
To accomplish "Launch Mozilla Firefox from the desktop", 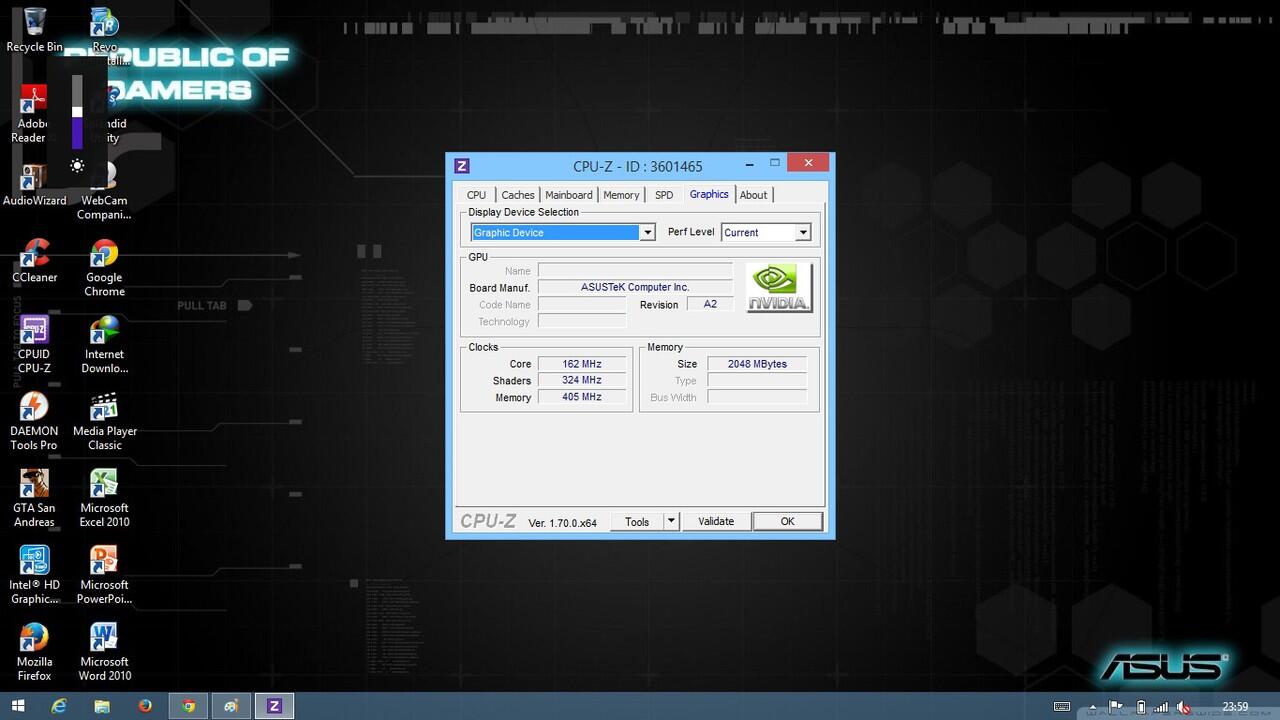I will [x=34, y=653].
